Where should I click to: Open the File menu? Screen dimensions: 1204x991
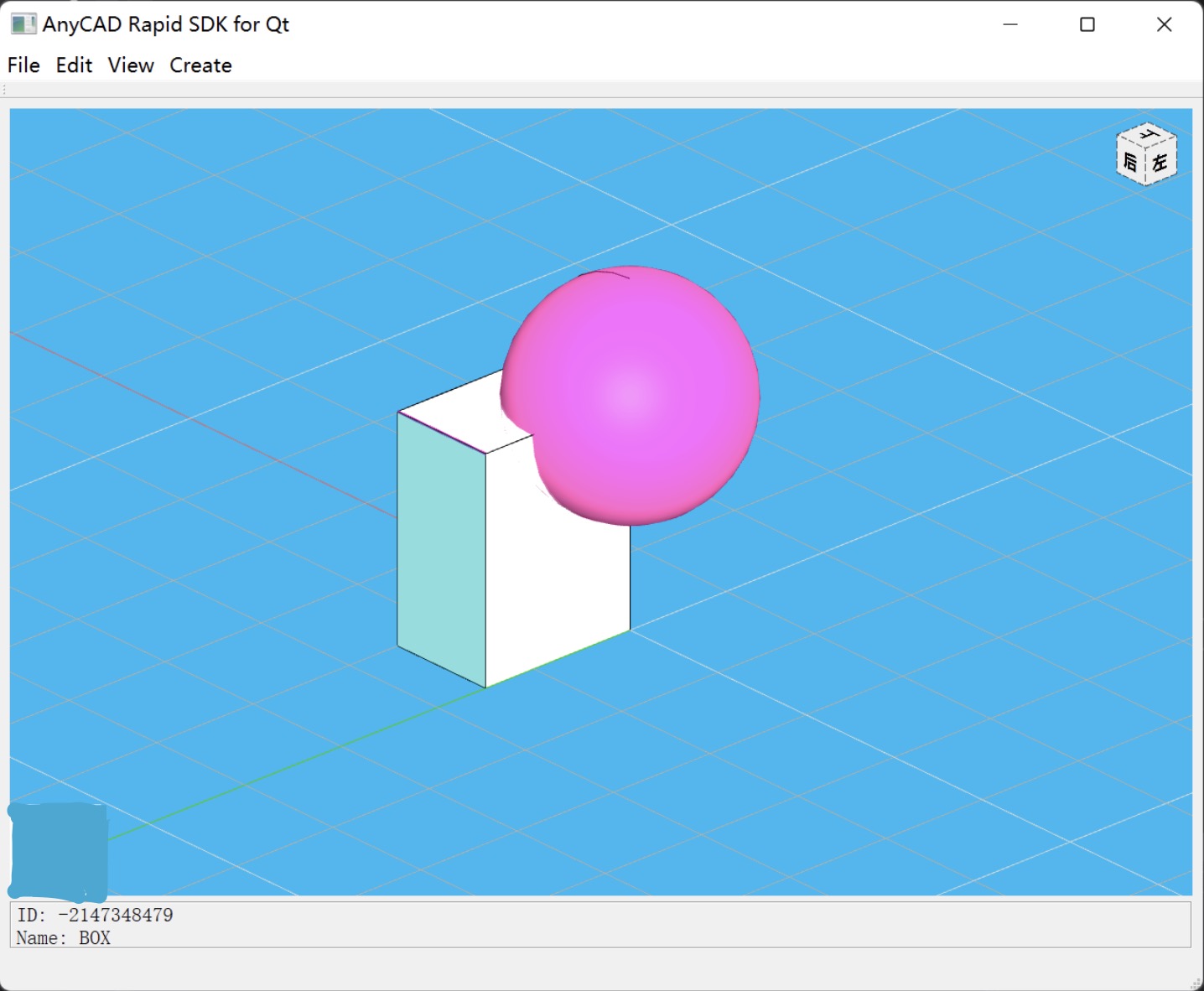tap(23, 65)
